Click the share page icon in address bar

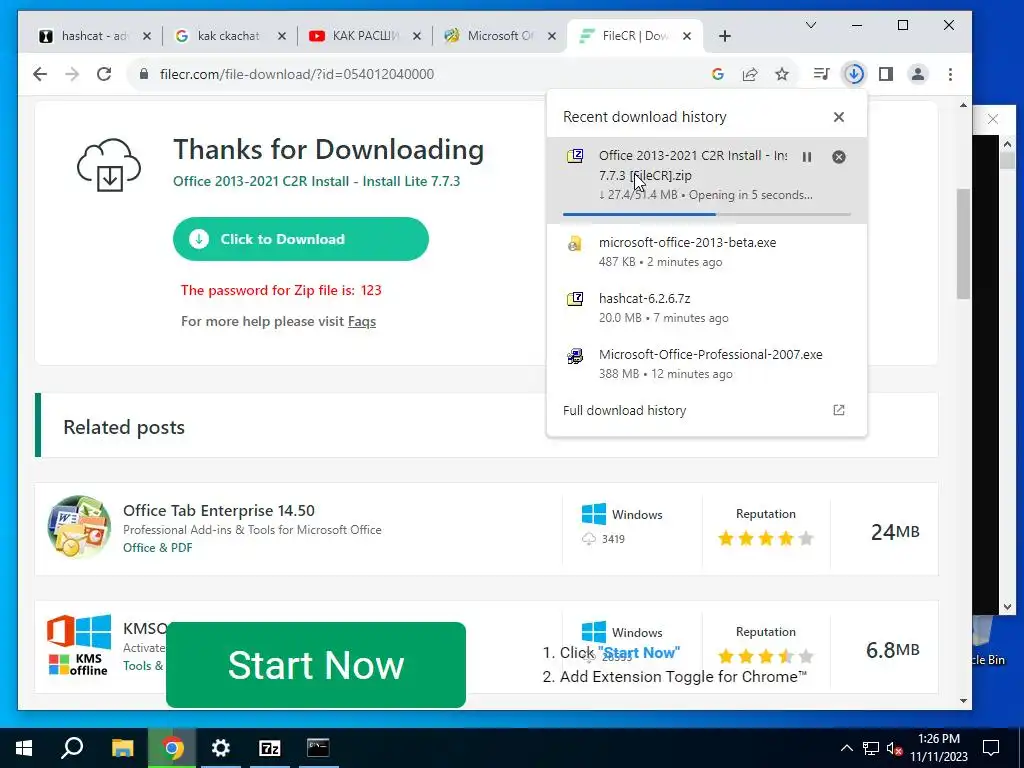(750, 74)
